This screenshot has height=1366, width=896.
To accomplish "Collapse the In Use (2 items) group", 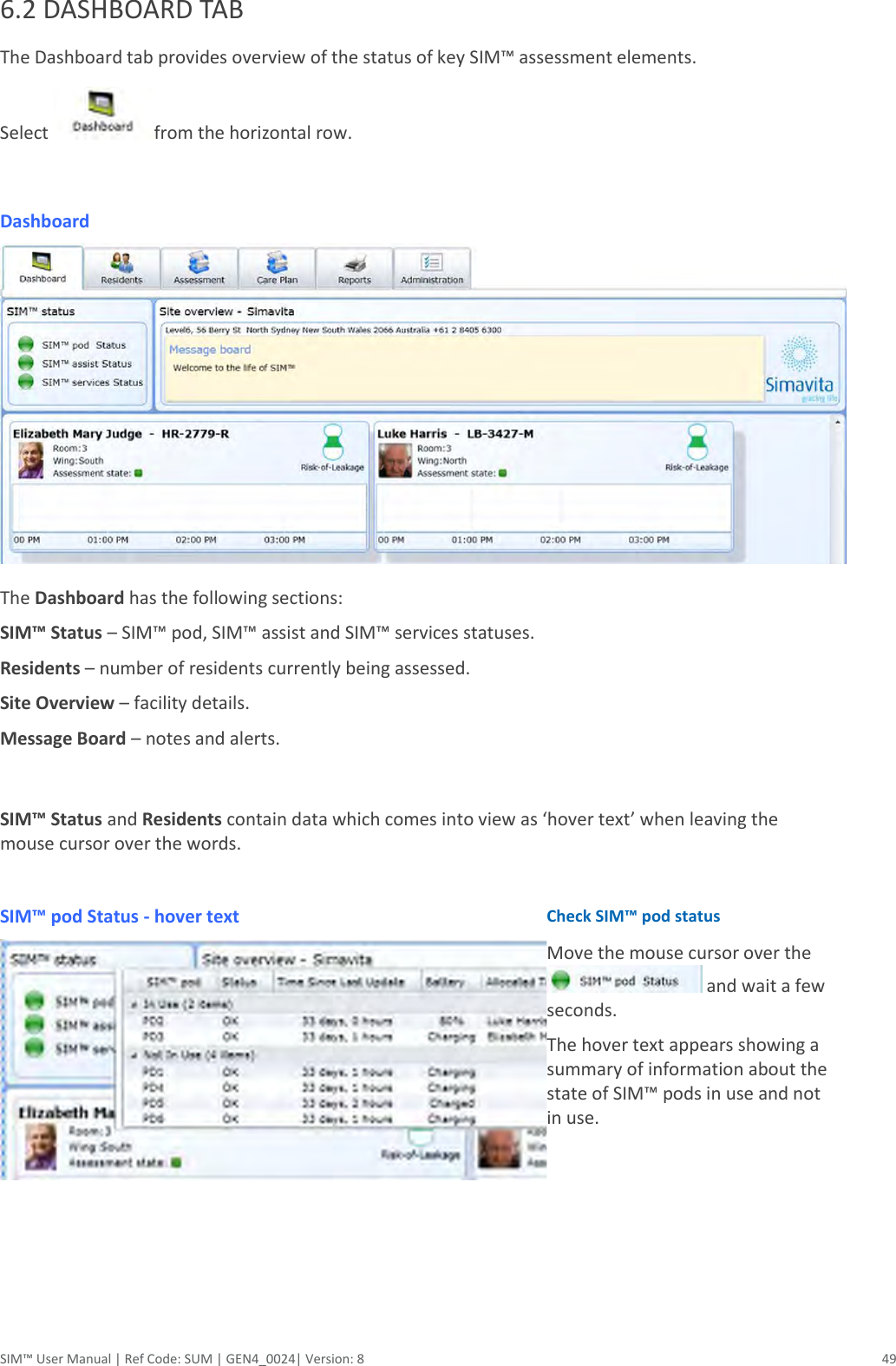I will (x=134, y=1004).
